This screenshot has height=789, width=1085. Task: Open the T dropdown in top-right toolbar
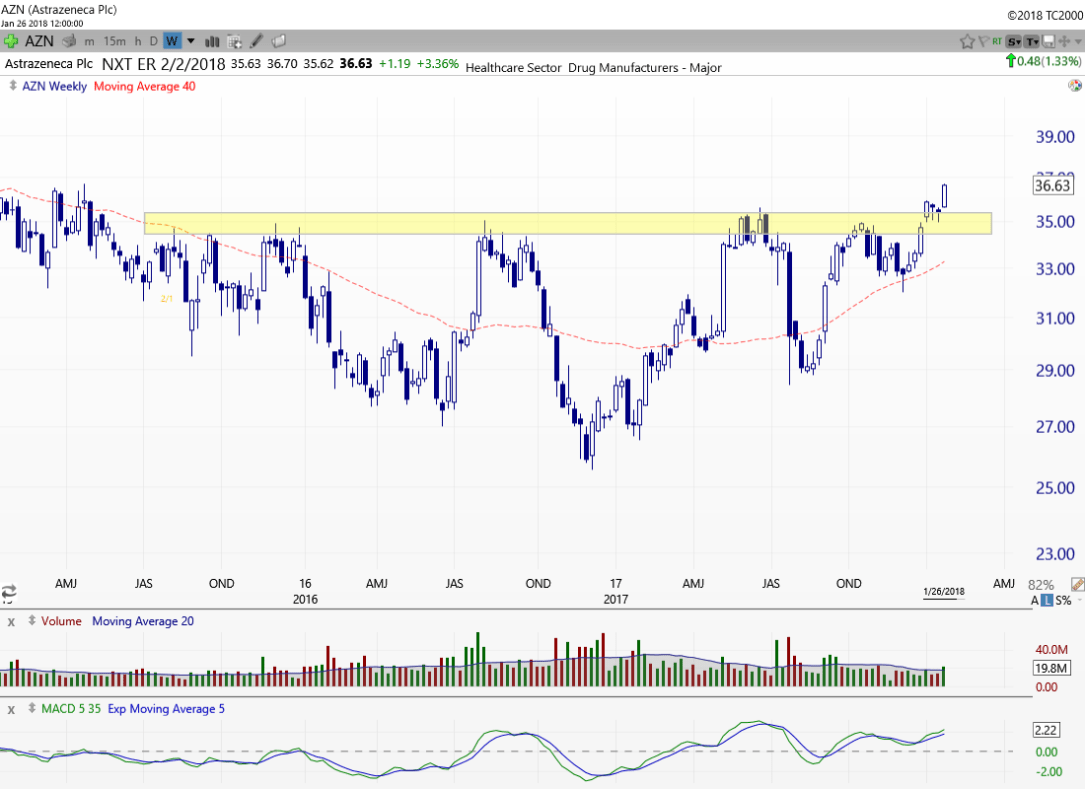1032,41
